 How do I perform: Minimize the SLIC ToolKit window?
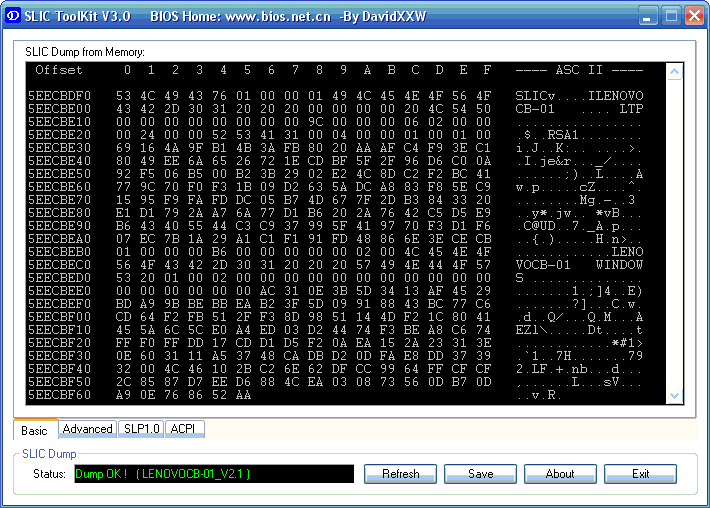tap(647, 16)
